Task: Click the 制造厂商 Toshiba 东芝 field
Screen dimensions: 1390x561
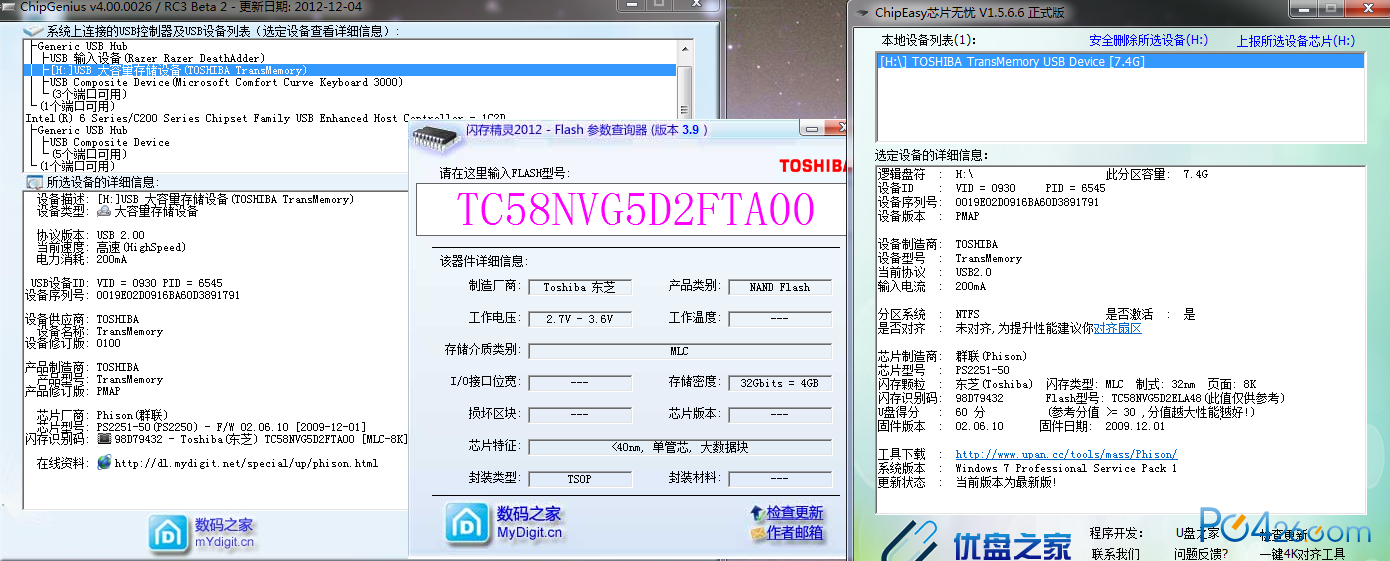Action: point(580,287)
